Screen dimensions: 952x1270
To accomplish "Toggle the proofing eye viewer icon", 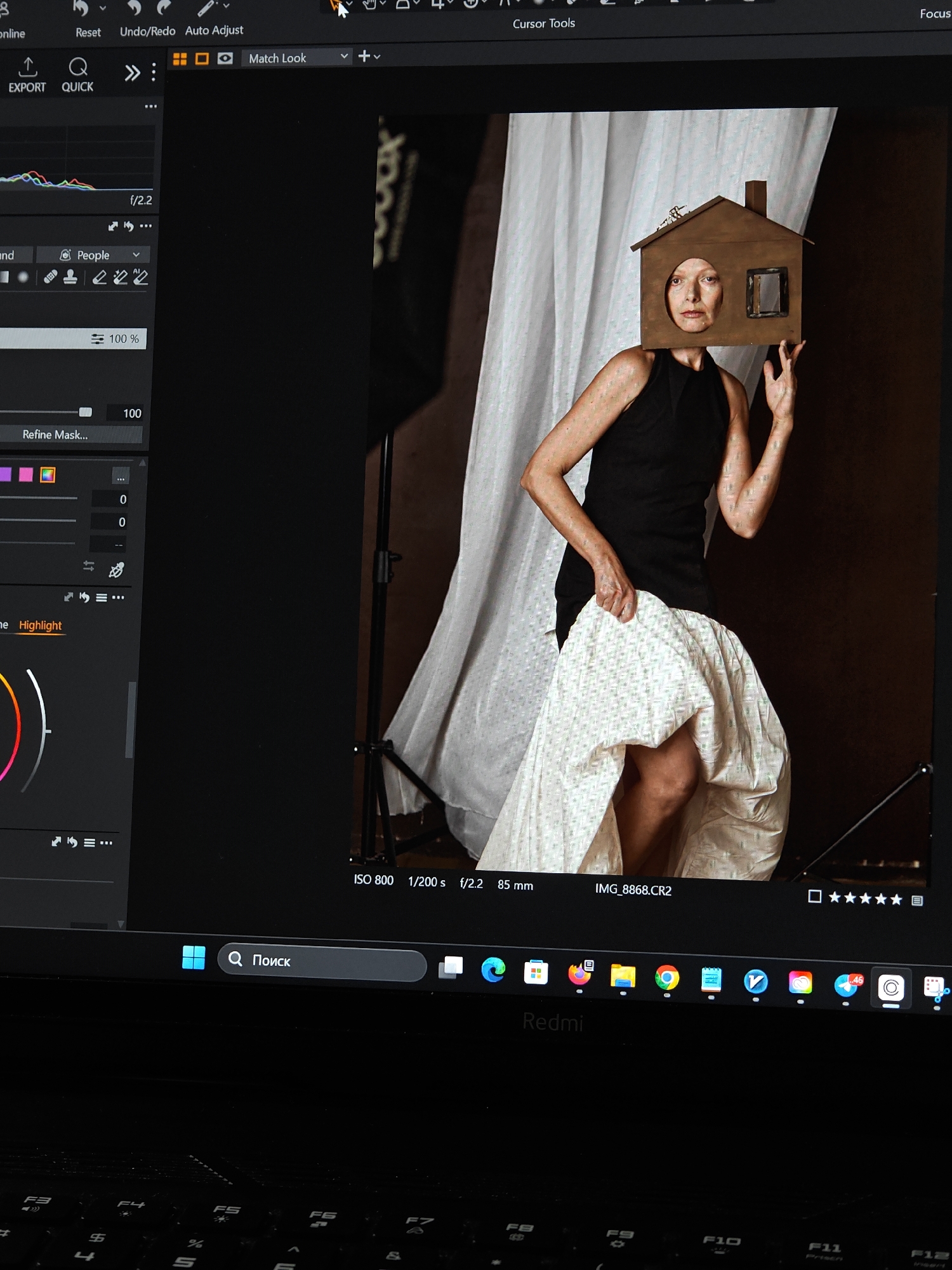I will point(225,58).
